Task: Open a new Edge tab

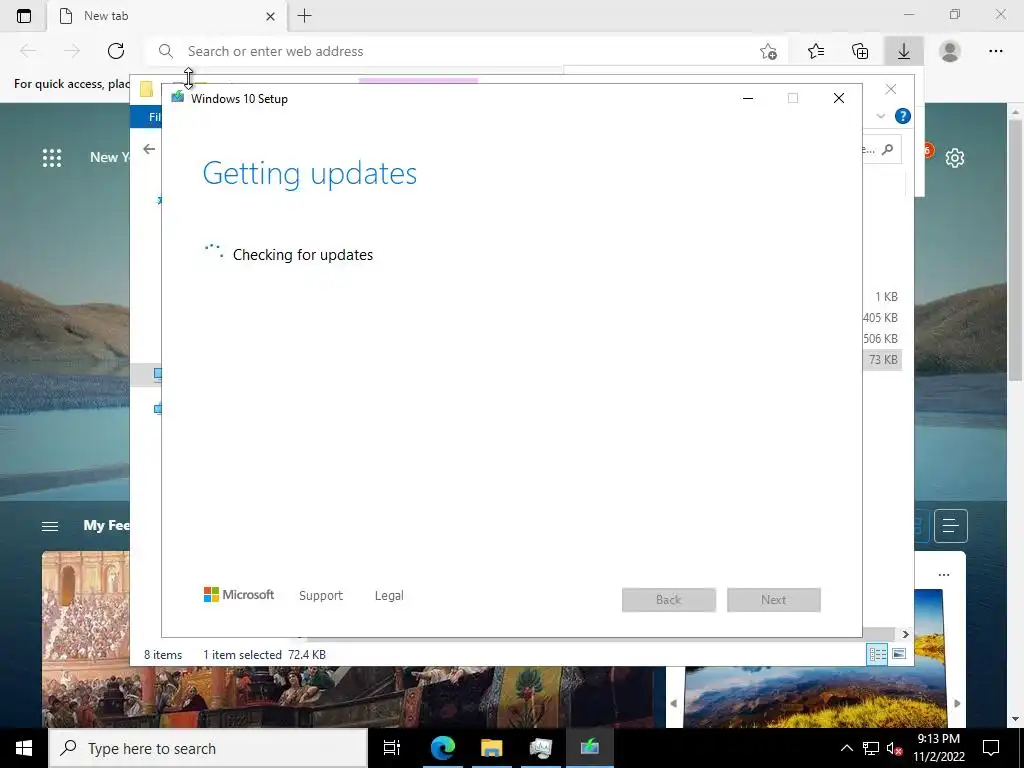Action: pyautogui.click(x=304, y=16)
